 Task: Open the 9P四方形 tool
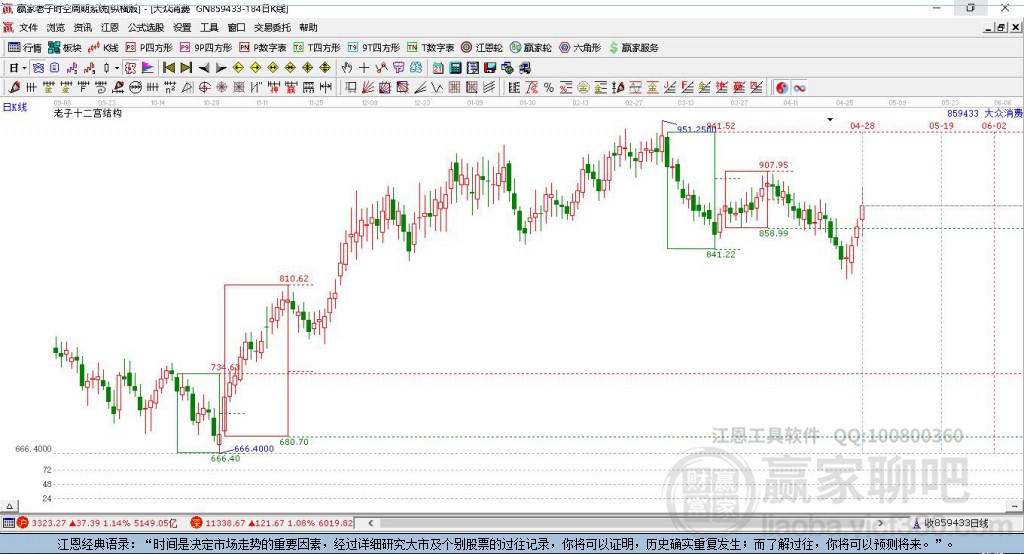[x=206, y=48]
